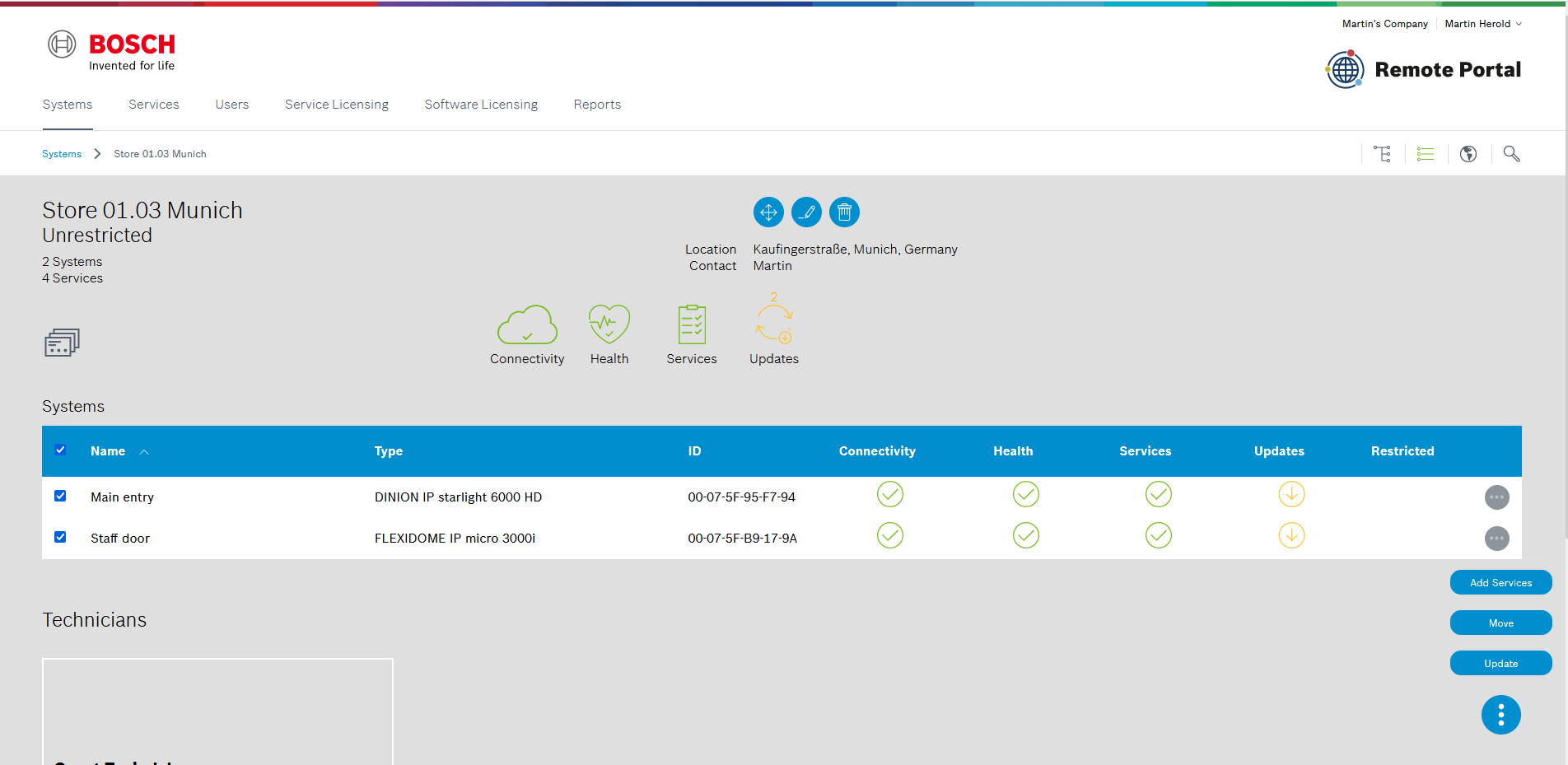Click the Systems breadcrumb link

[62, 154]
